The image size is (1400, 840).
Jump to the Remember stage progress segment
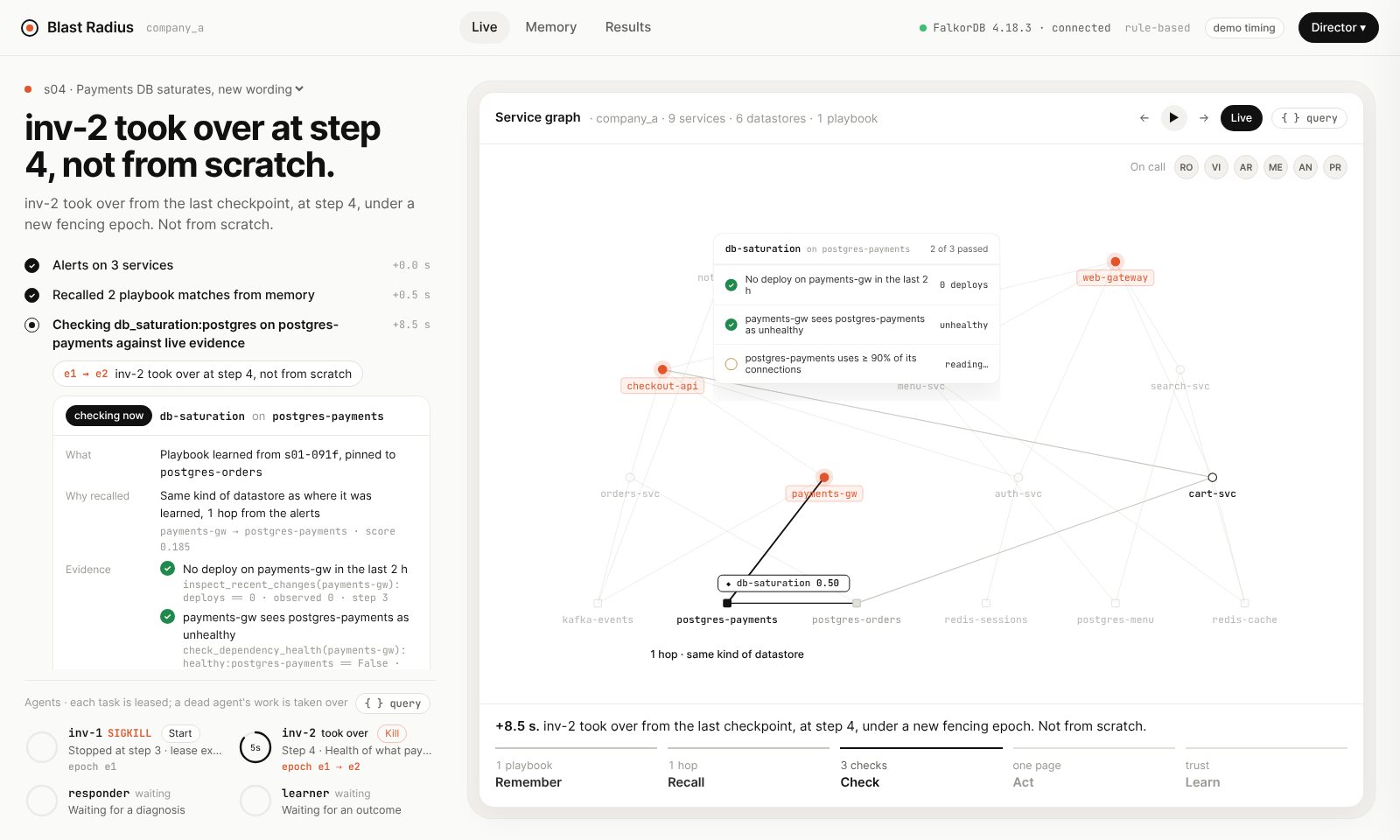(576, 770)
